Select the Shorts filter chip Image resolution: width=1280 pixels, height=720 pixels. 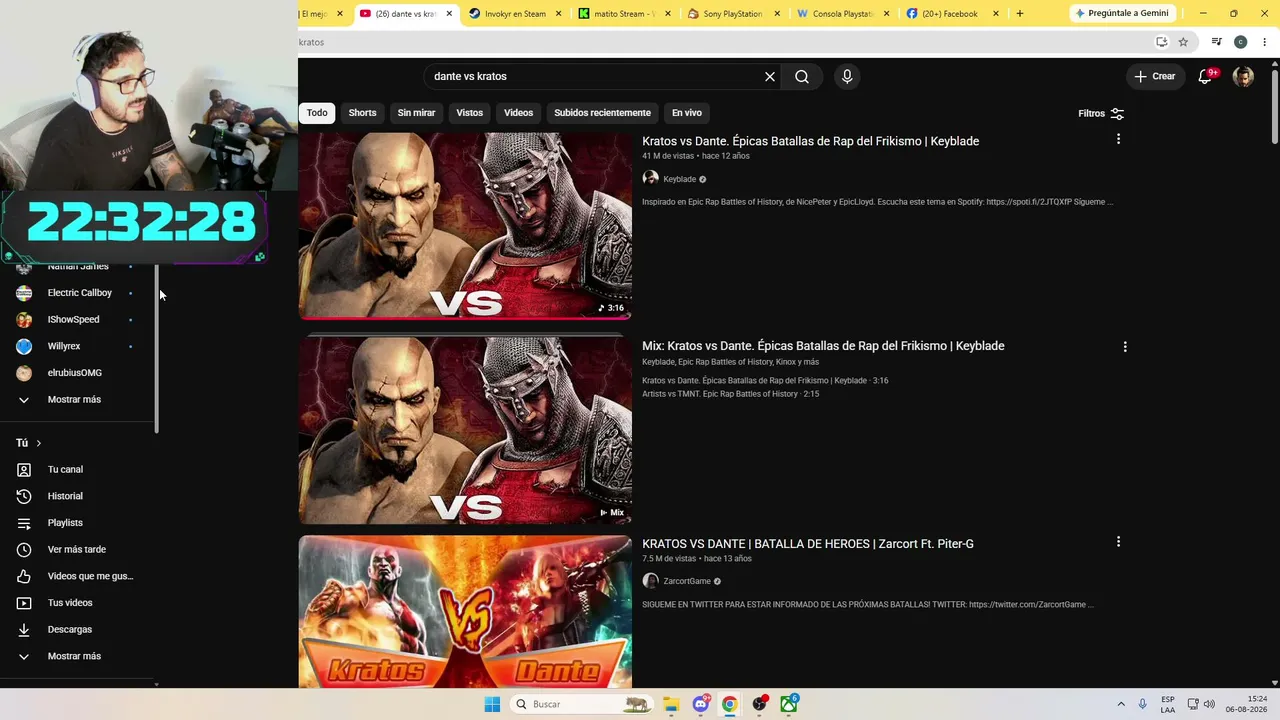tap(362, 113)
